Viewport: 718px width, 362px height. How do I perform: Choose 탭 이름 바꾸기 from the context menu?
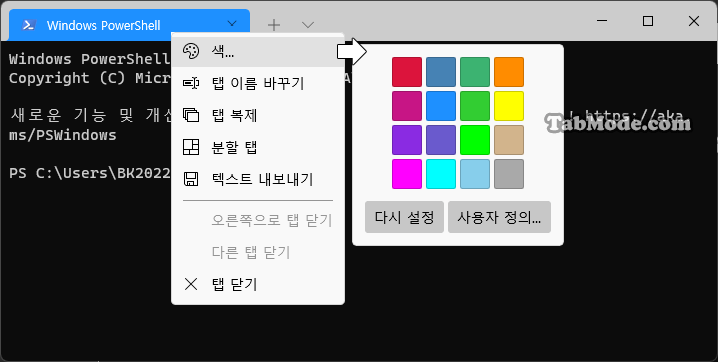[258, 83]
